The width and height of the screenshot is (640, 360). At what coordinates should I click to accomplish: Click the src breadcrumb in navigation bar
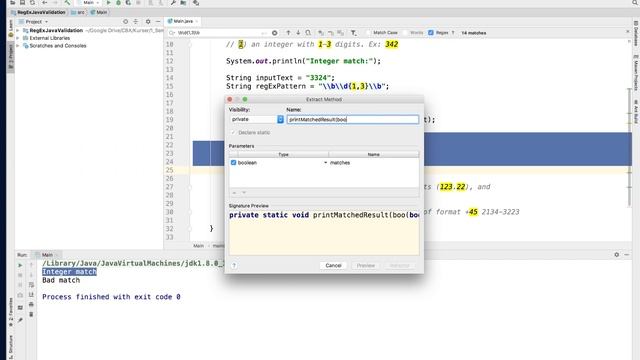[x=78, y=12]
